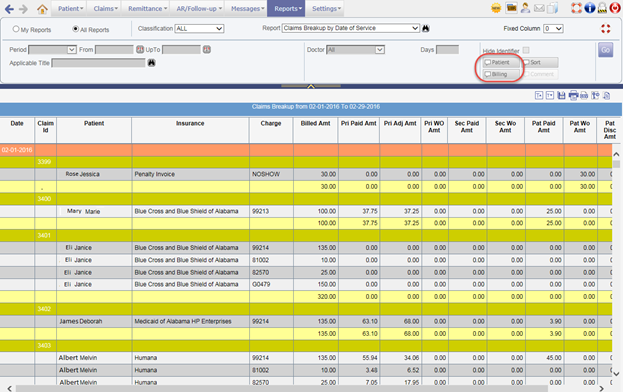Click the horizontal scrollbar right arrow

[602, 388]
